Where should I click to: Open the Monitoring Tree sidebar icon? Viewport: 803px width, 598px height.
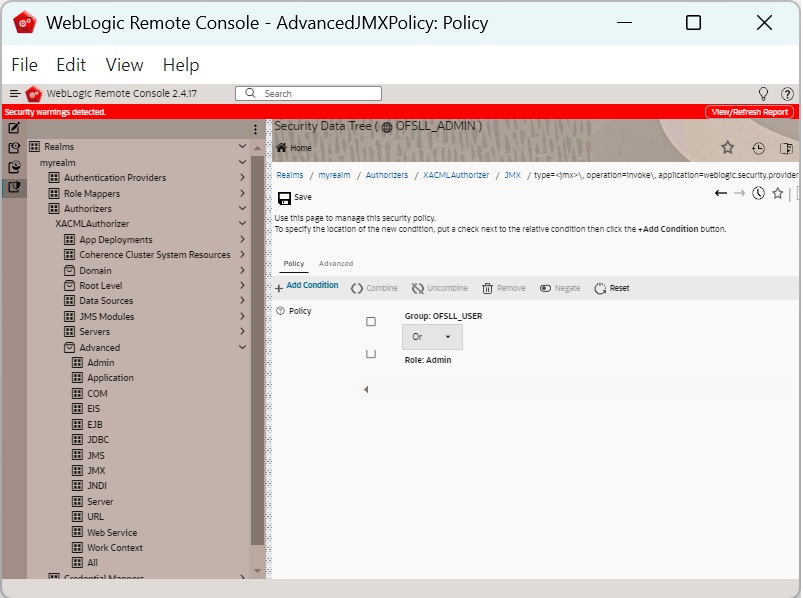pos(14,167)
